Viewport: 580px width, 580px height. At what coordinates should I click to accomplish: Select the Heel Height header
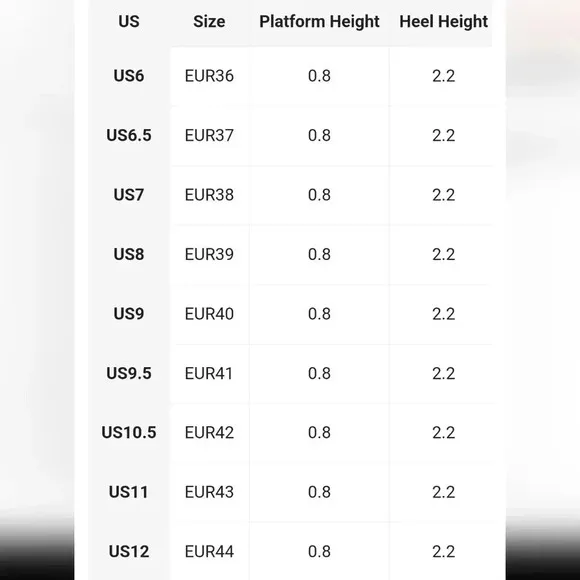(444, 21)
